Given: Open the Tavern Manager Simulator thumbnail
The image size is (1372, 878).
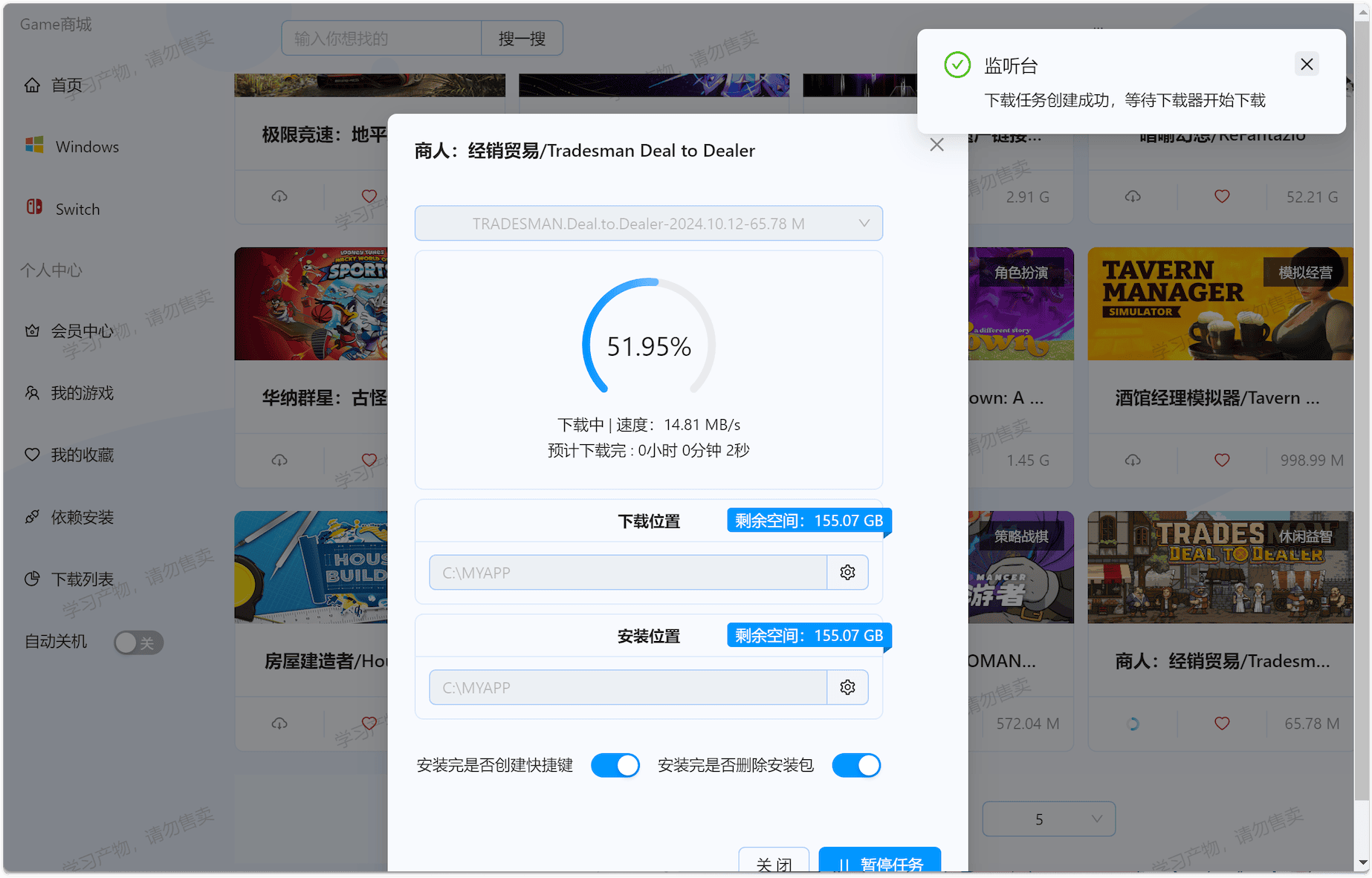Looking at the screenshot, I should tap(1220, 304).
